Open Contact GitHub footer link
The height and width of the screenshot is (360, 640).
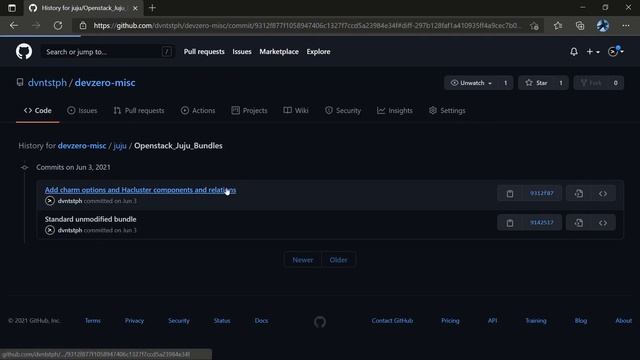392,321
